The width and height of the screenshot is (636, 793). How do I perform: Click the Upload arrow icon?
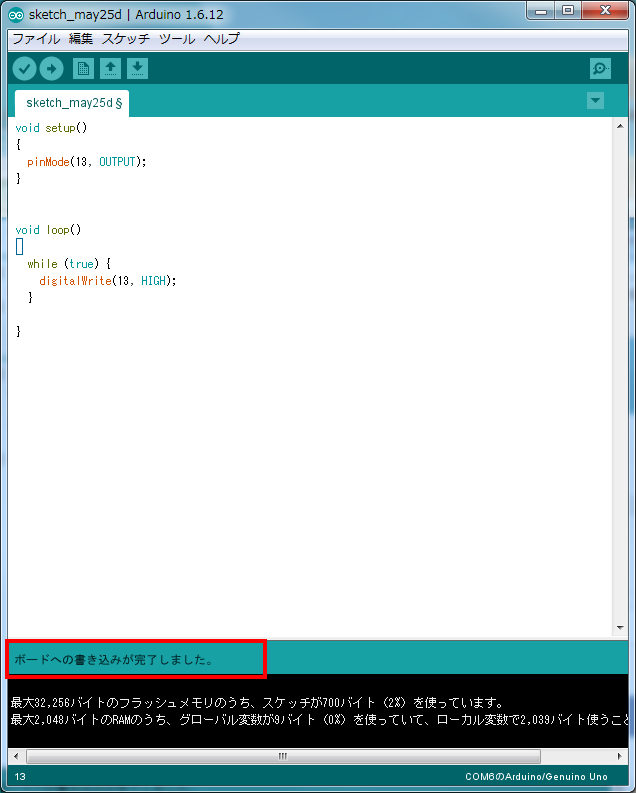tap(51, 69)
